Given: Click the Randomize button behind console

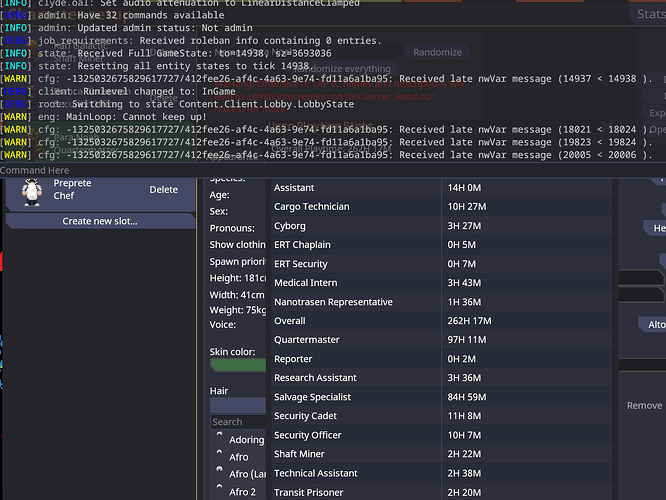Looking at the screenshot, I should point(437,52).
